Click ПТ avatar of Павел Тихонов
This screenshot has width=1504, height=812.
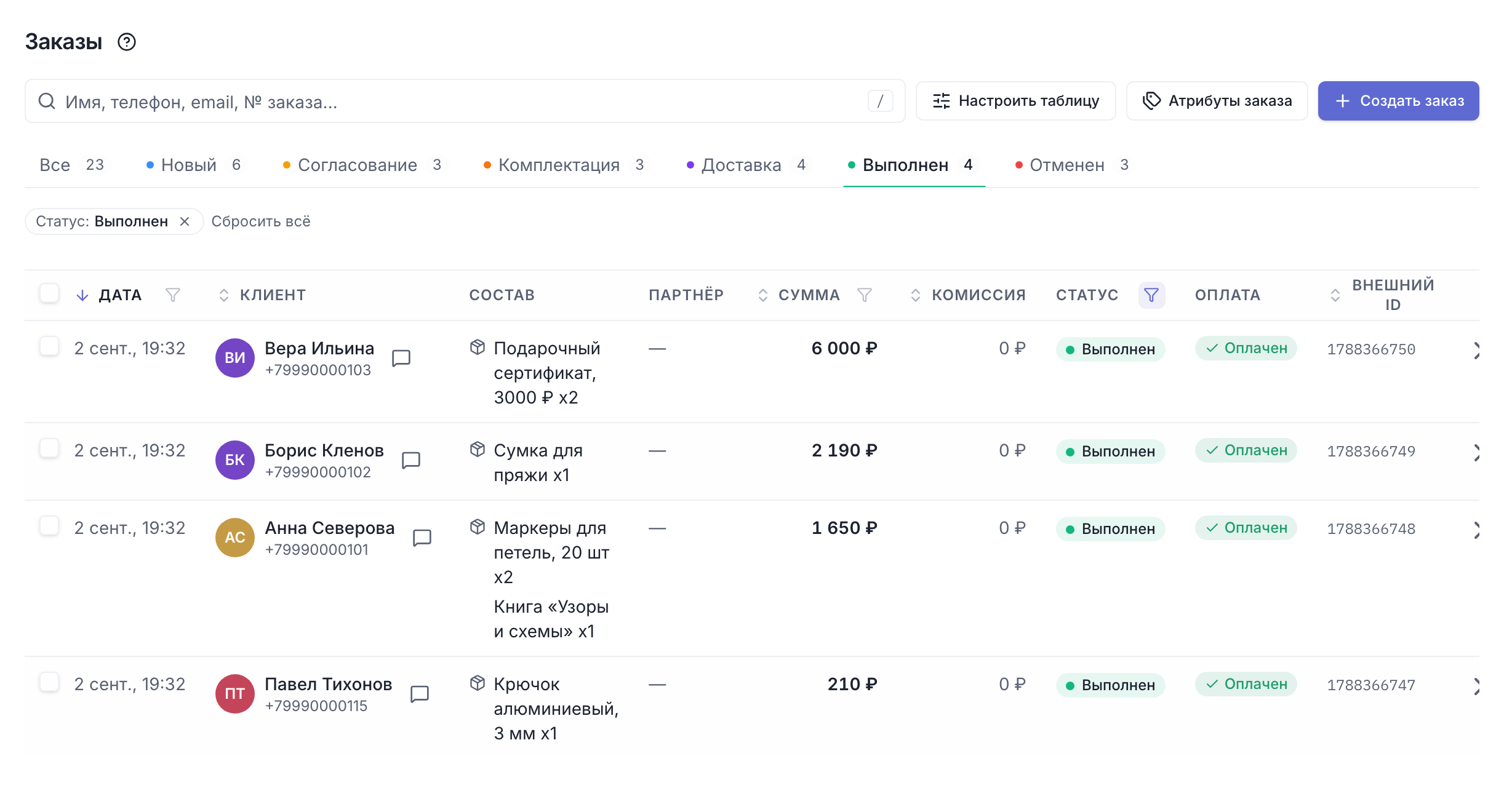(x=235, y=694)
